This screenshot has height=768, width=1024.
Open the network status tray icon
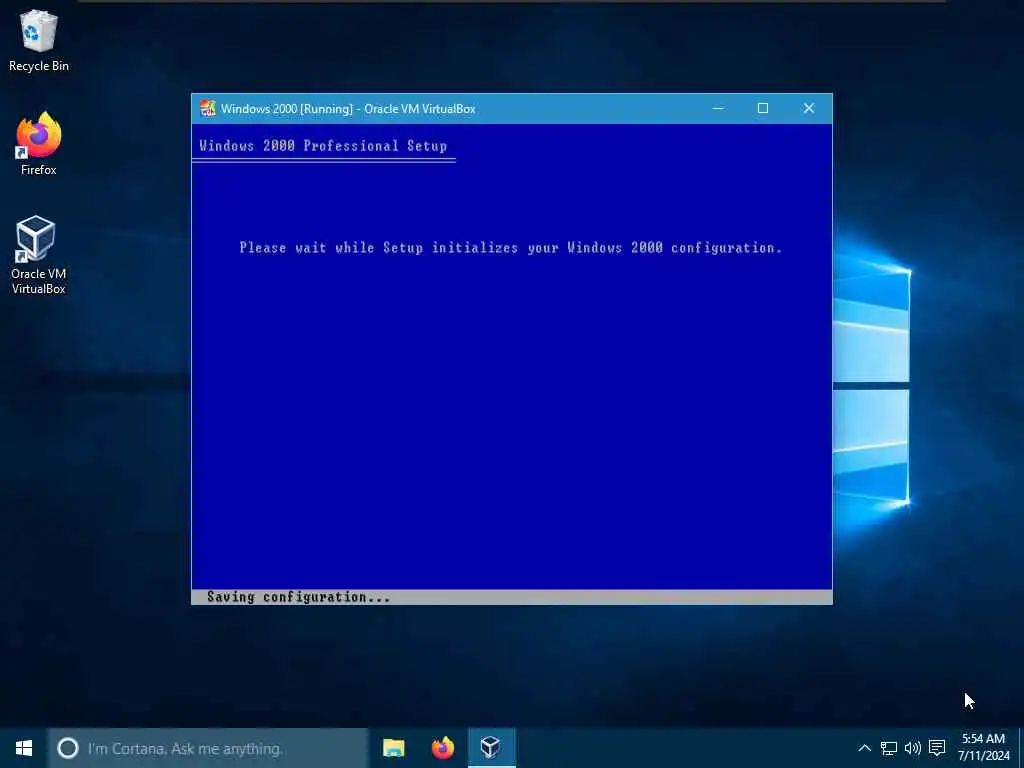coord(889,748)
